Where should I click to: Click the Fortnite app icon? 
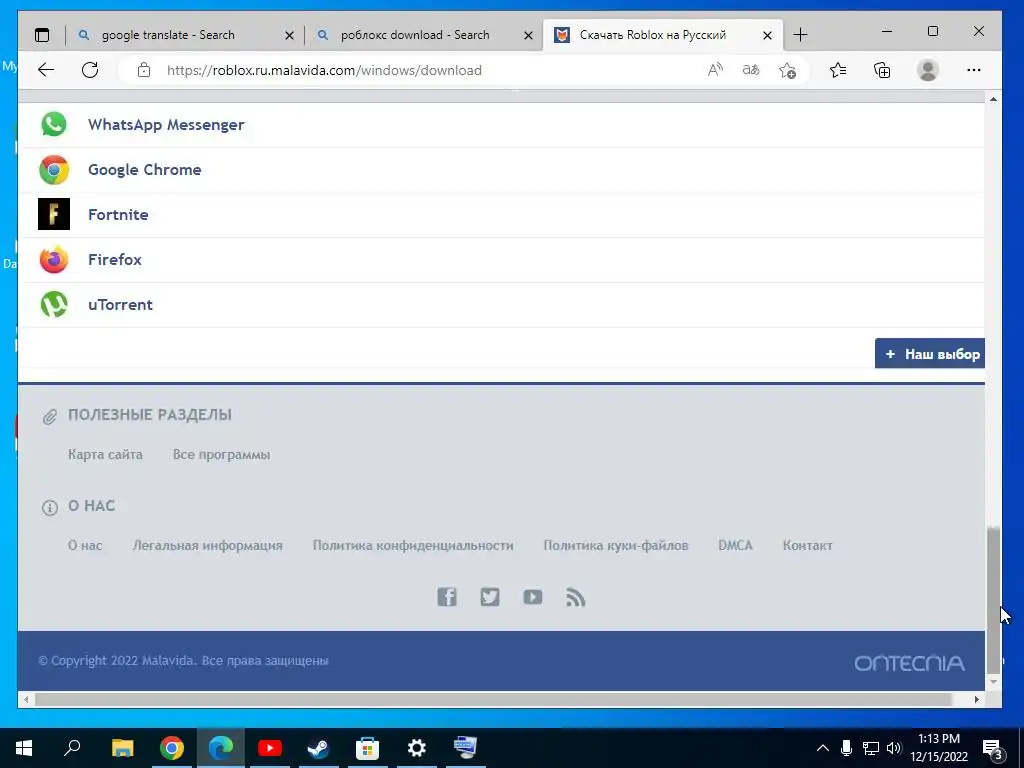coord(54,214)
